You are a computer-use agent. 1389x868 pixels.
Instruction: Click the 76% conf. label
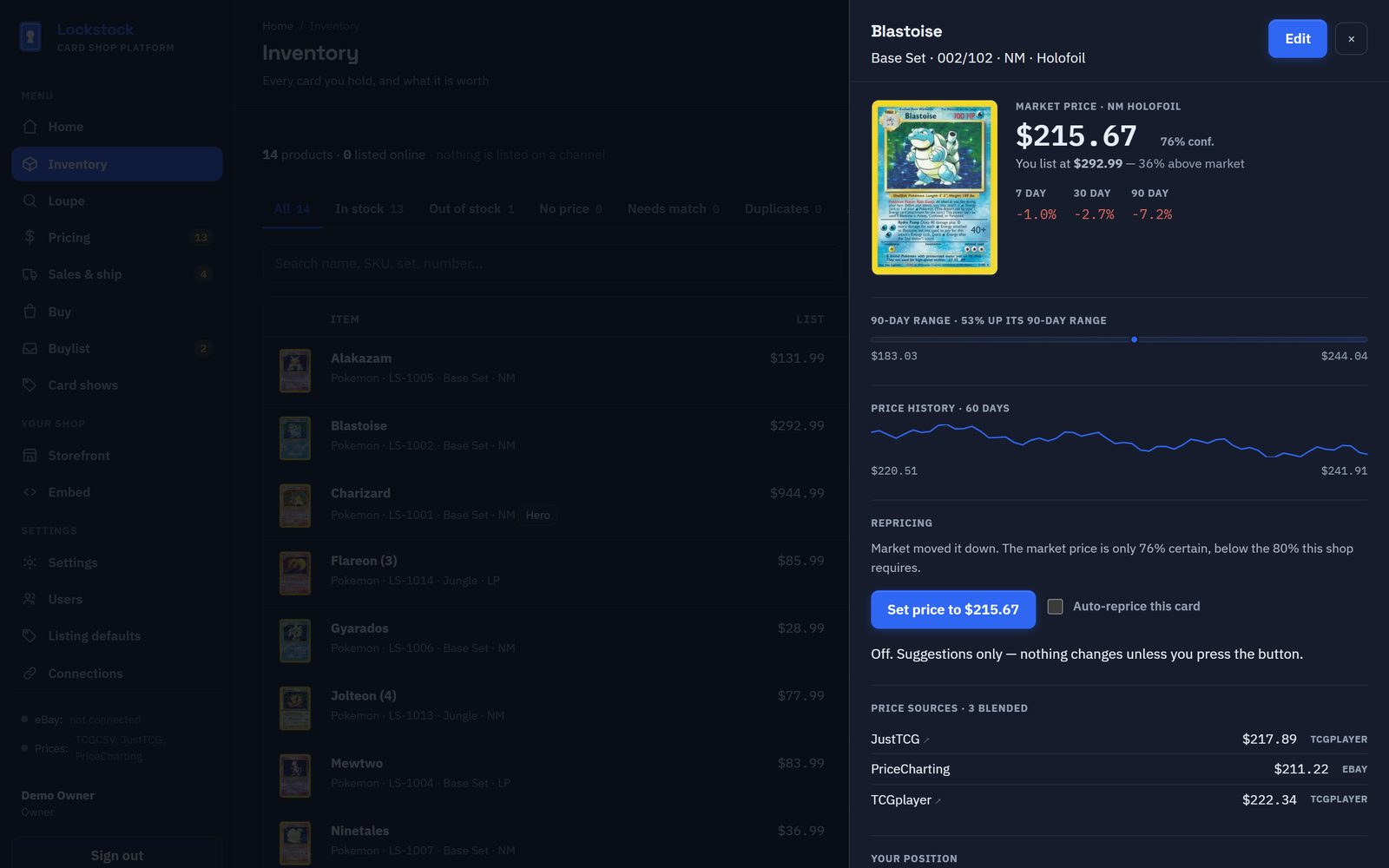(1187, 141)
